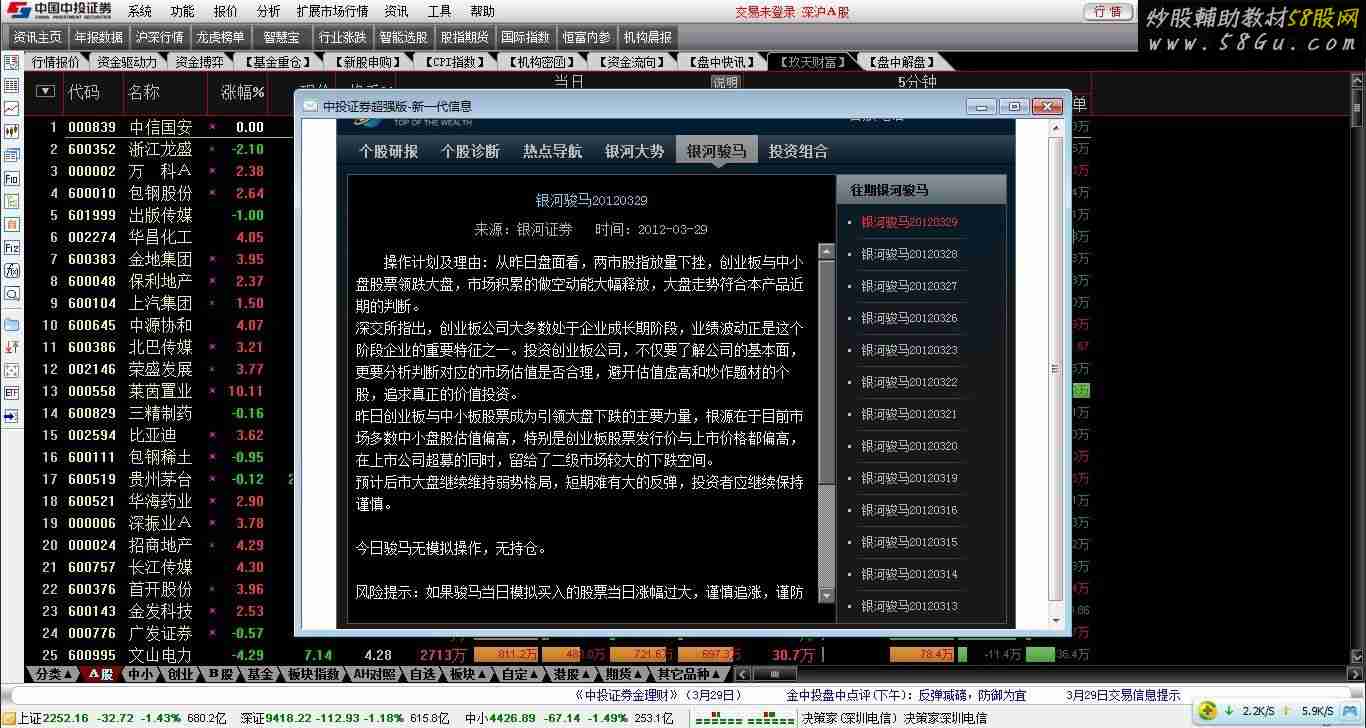Expand the 期货▲ bottom tab menu
The height and width of the screenshot is (728, 1366).
pos(624,675)
